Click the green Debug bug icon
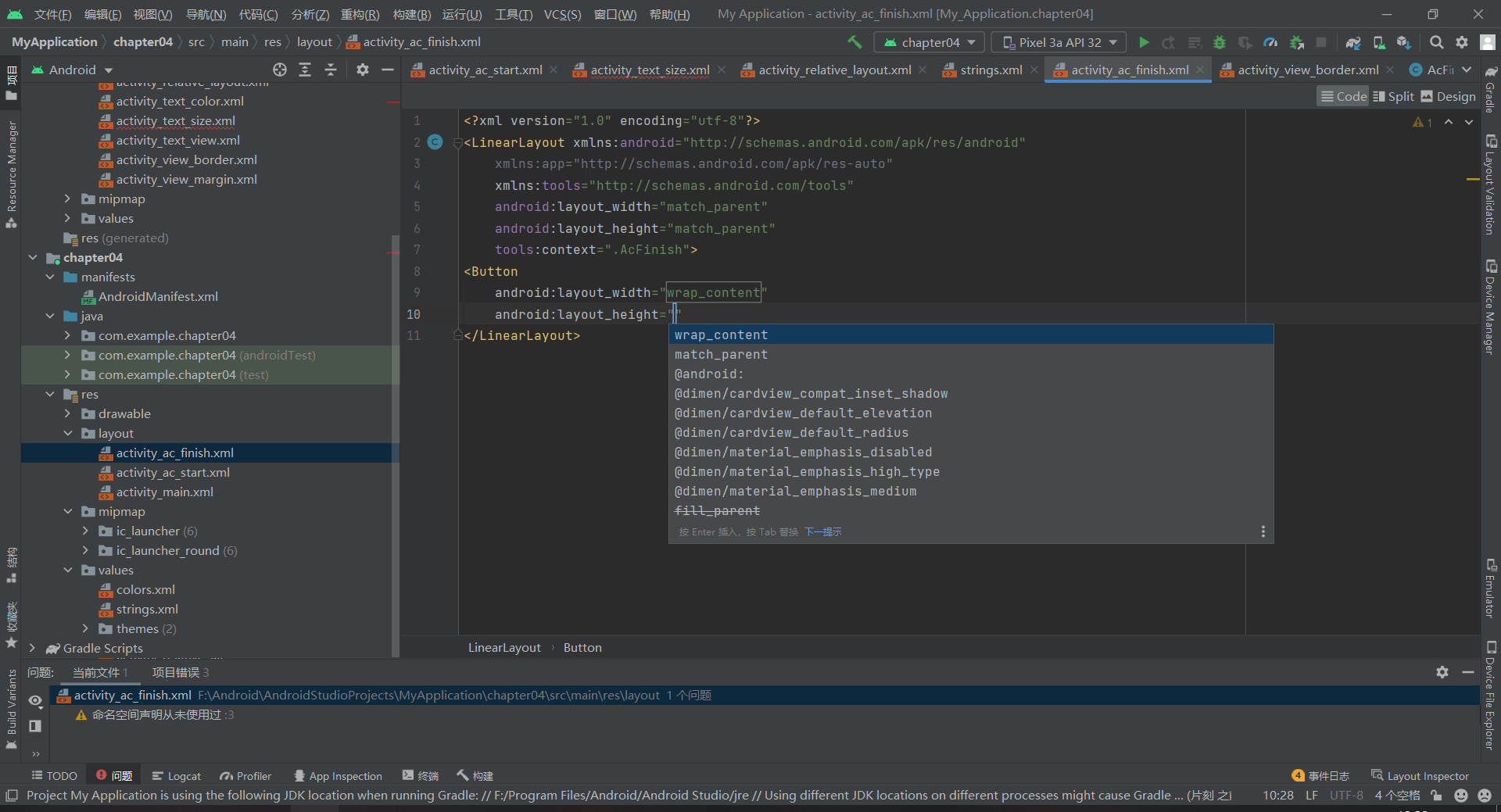Viewport: 1501px width, 812px height. (1219, 42)
